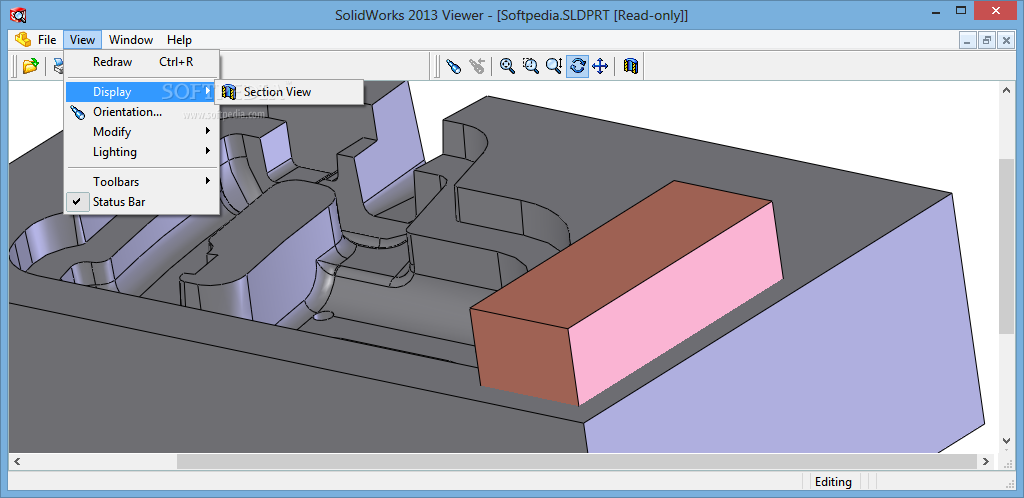Open the Help menu

pos(179,40)
